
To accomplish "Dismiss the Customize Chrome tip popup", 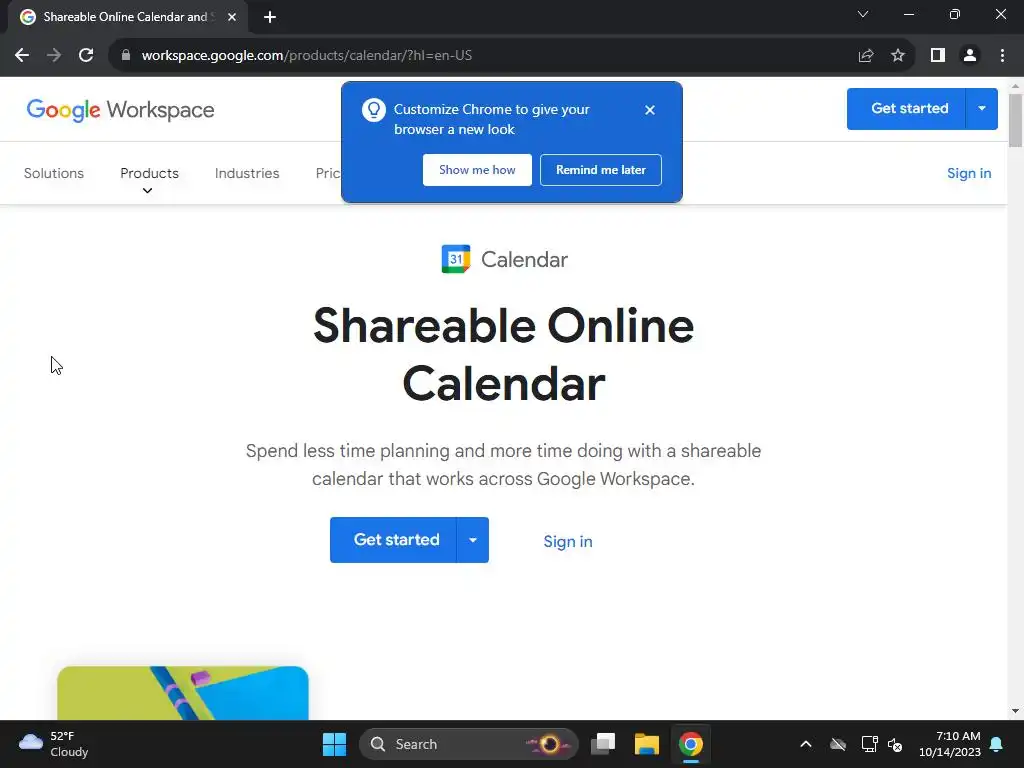I will coord(649,110).
